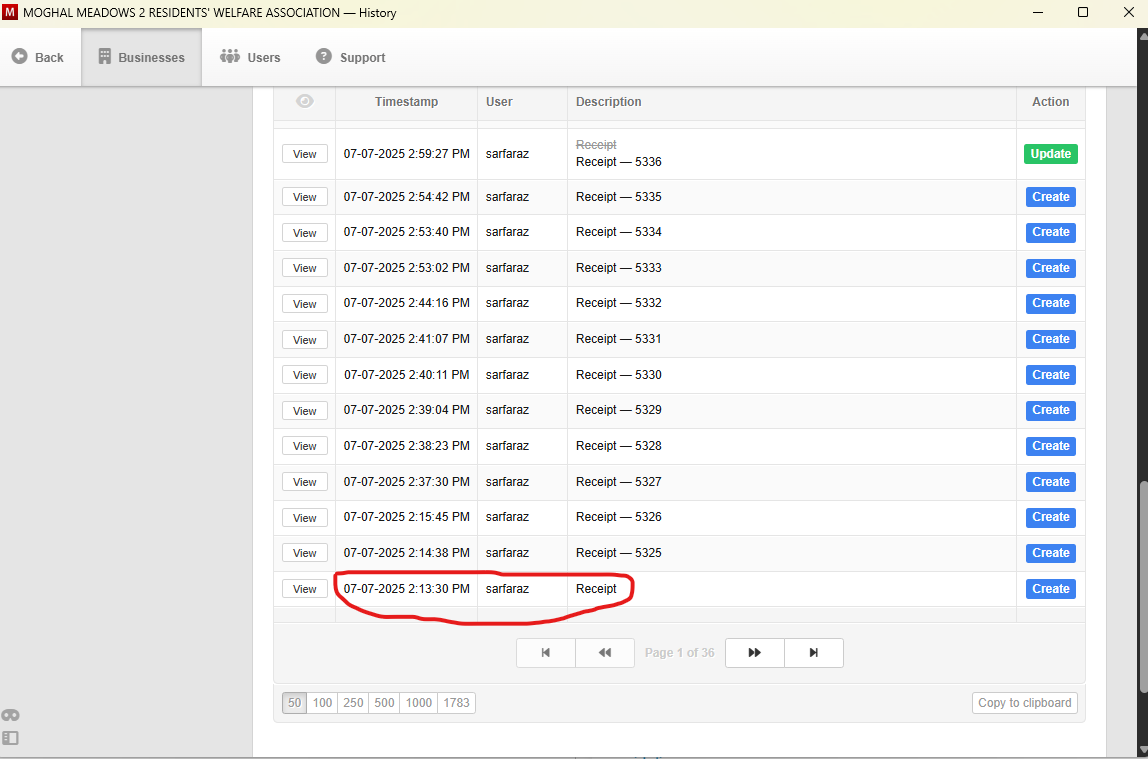The width and height of the screenshot is (1148, 759).
Task: Click Create badge for Receipt — 5326
Action: click(1051, 517)
